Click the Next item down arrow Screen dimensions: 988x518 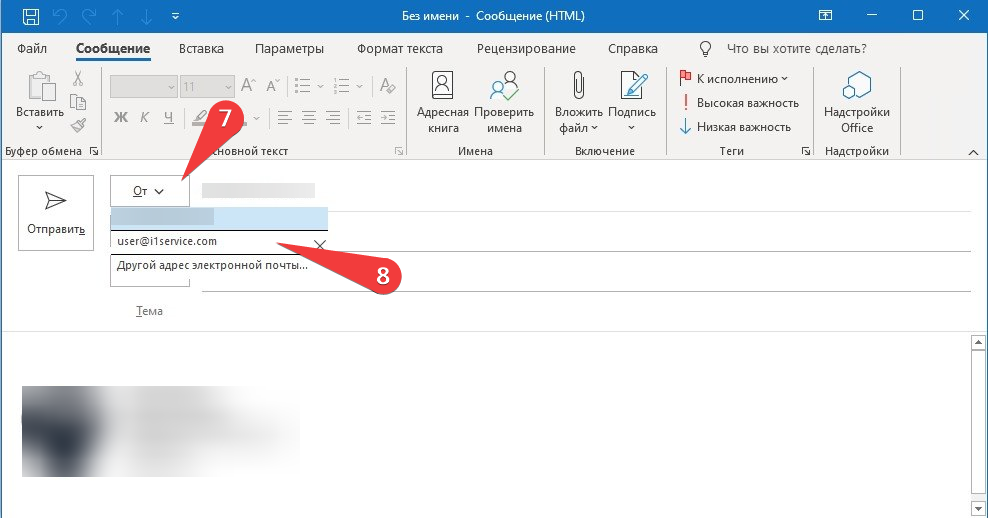146,16
